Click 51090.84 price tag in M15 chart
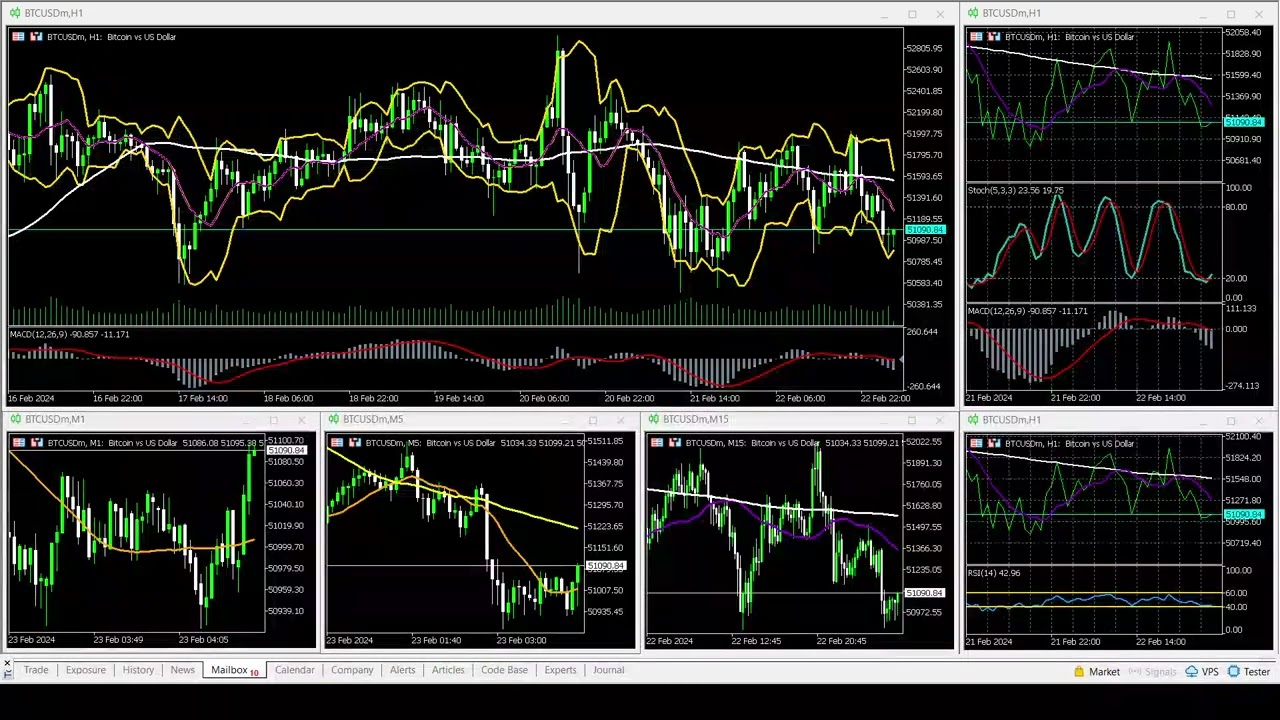Viewport: 1280px width, 720px height. 925,593
